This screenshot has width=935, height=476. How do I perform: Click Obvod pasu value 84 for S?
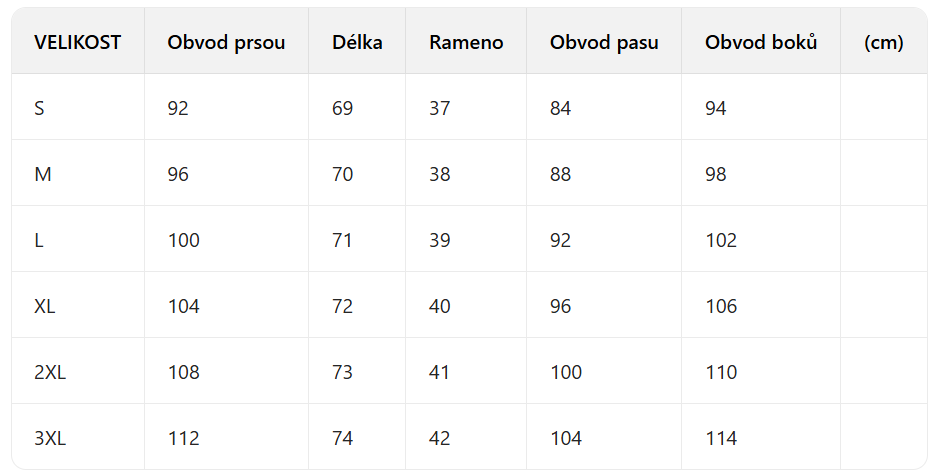click(x=561, y=108)
